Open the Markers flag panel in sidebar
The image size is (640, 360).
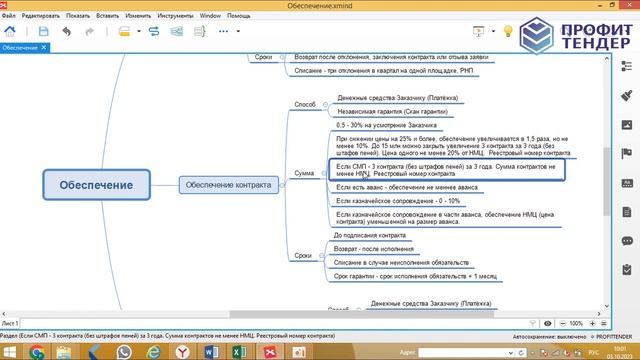coord(627,153)
